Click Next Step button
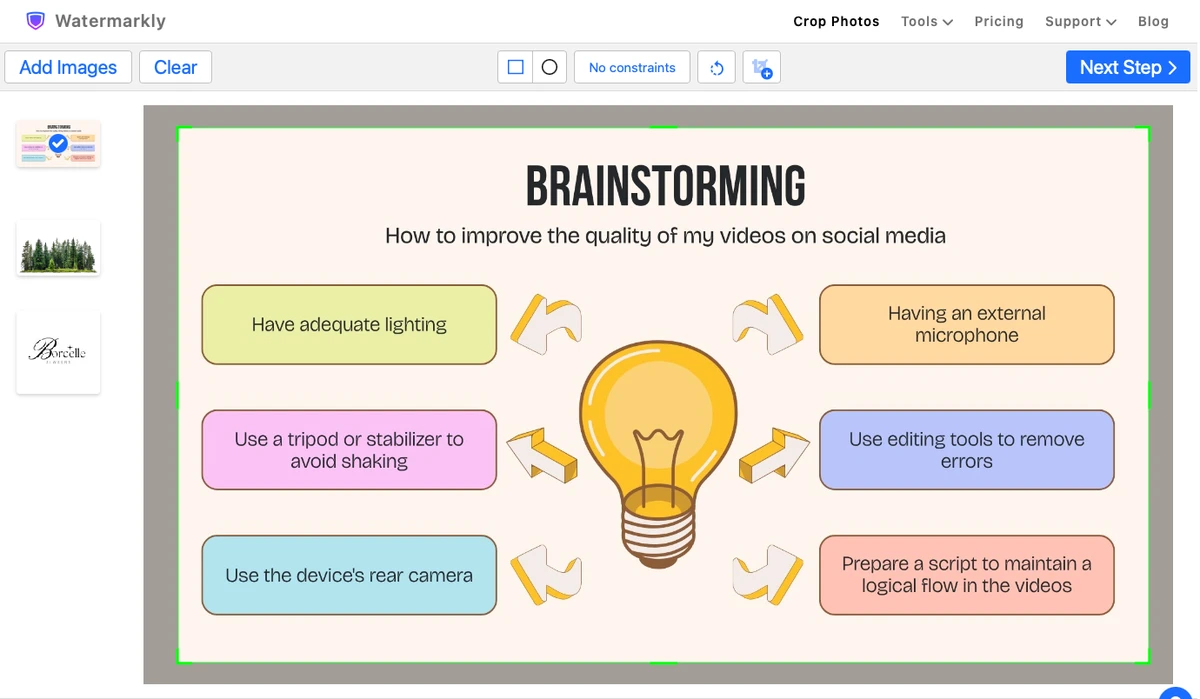Image resolution: width=1200 pixels, height=699 pixels. [x=1128, y=67]
